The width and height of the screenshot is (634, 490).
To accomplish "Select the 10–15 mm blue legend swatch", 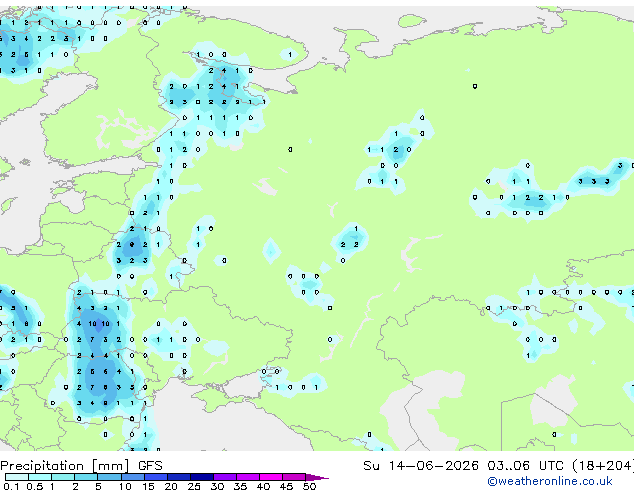I will pyautogui.click(x=133, y=477).
